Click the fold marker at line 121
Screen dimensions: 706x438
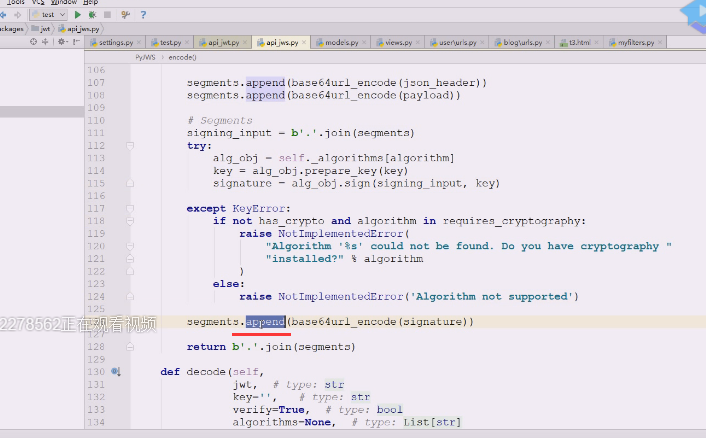coord(130,259)
